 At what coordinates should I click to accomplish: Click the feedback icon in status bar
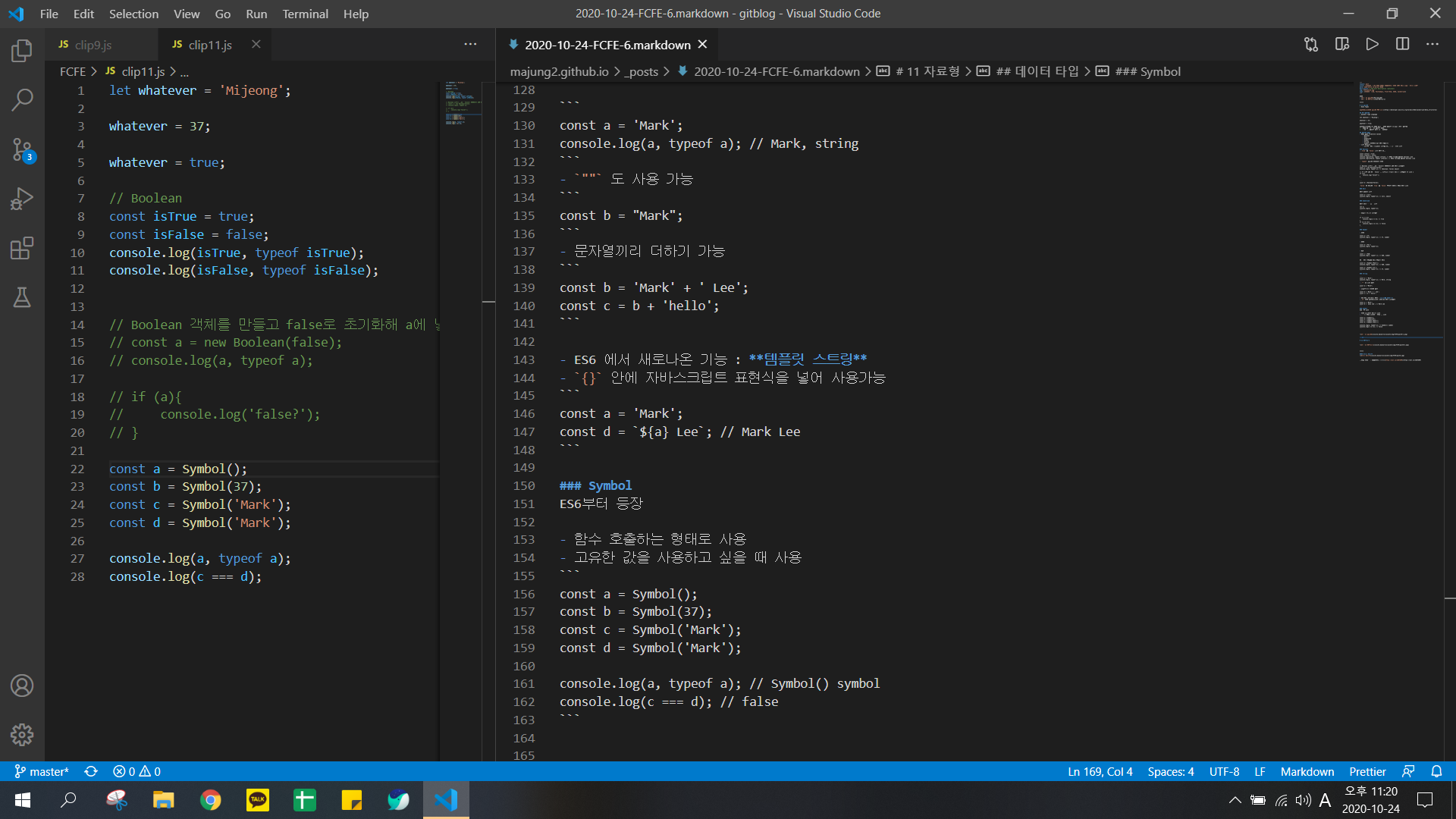point(1408,771)
